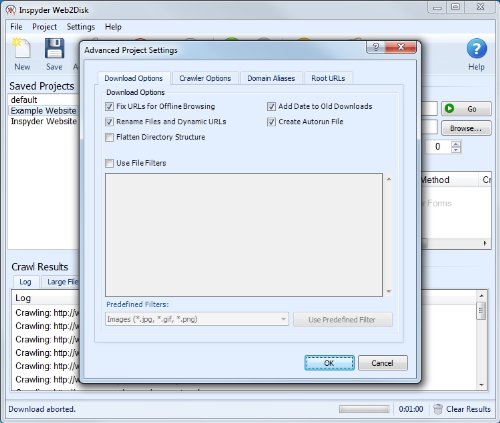Screen dimensions: 500x423
Task: Switch to Crawler Options tab
Action: (205, 78)
